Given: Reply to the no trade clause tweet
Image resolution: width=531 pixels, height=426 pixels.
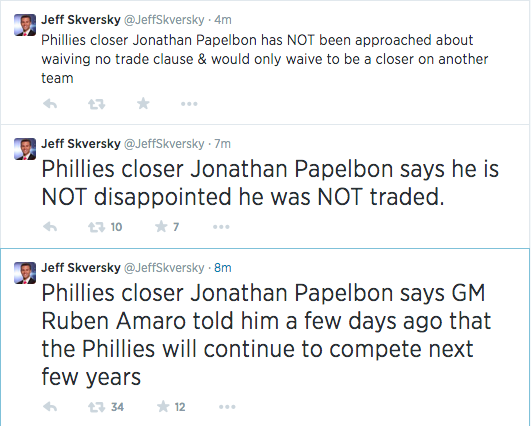Looking at the screenshot, I should pos(50,104).
